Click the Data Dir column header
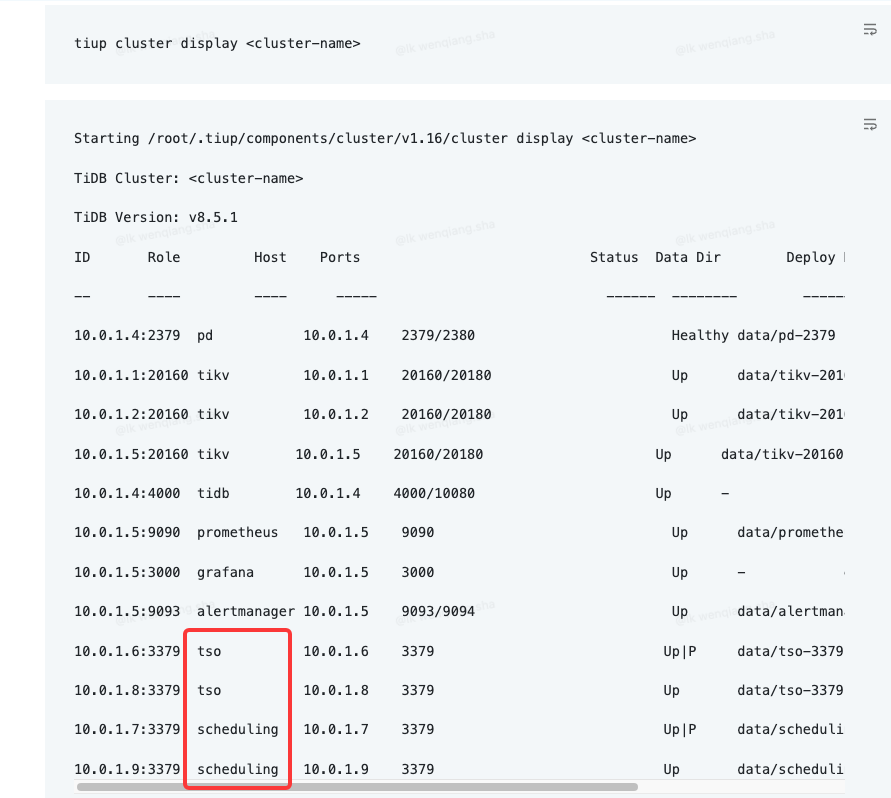 pos(688,257)
